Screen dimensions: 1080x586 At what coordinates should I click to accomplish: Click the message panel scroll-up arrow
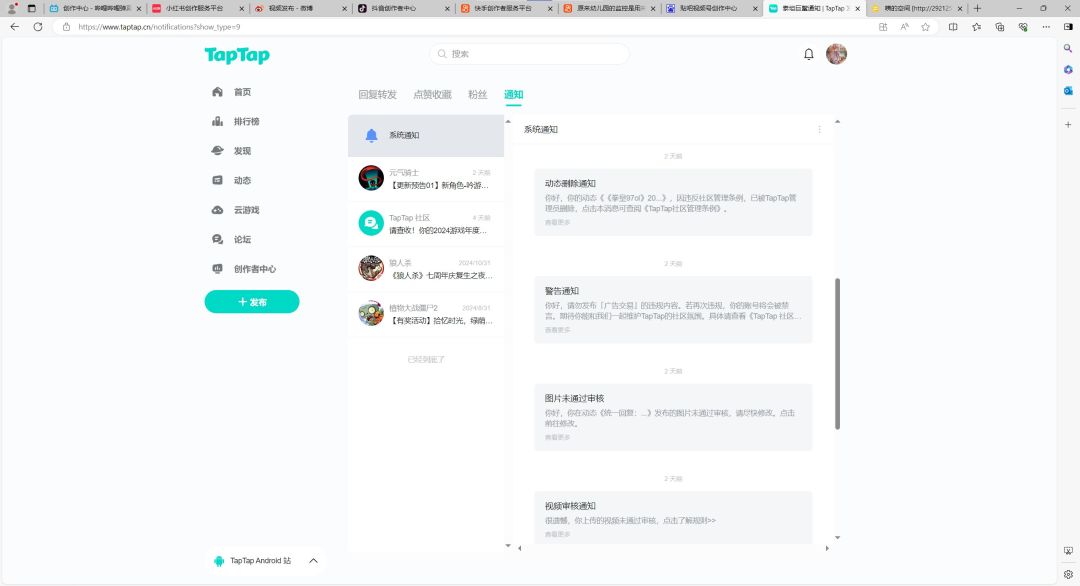pos(838,122)
